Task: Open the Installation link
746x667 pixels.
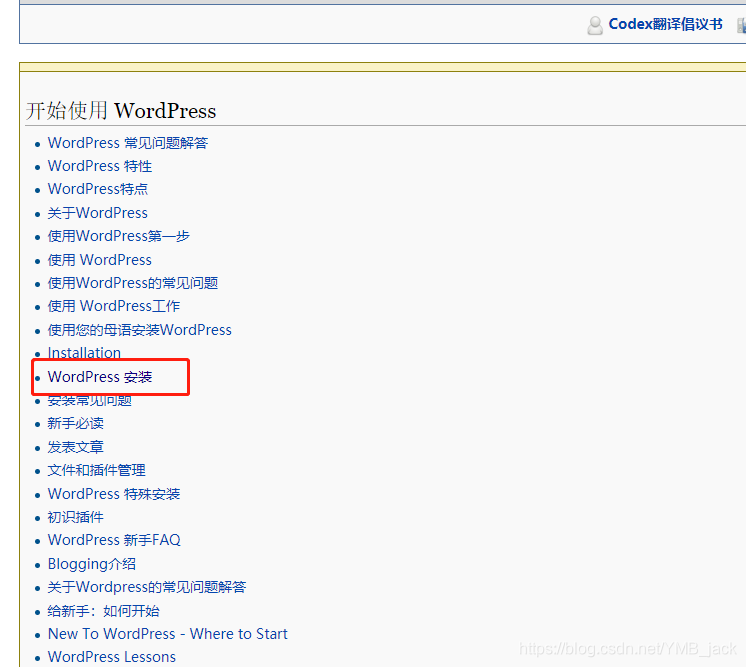Action: pos(84,353)
